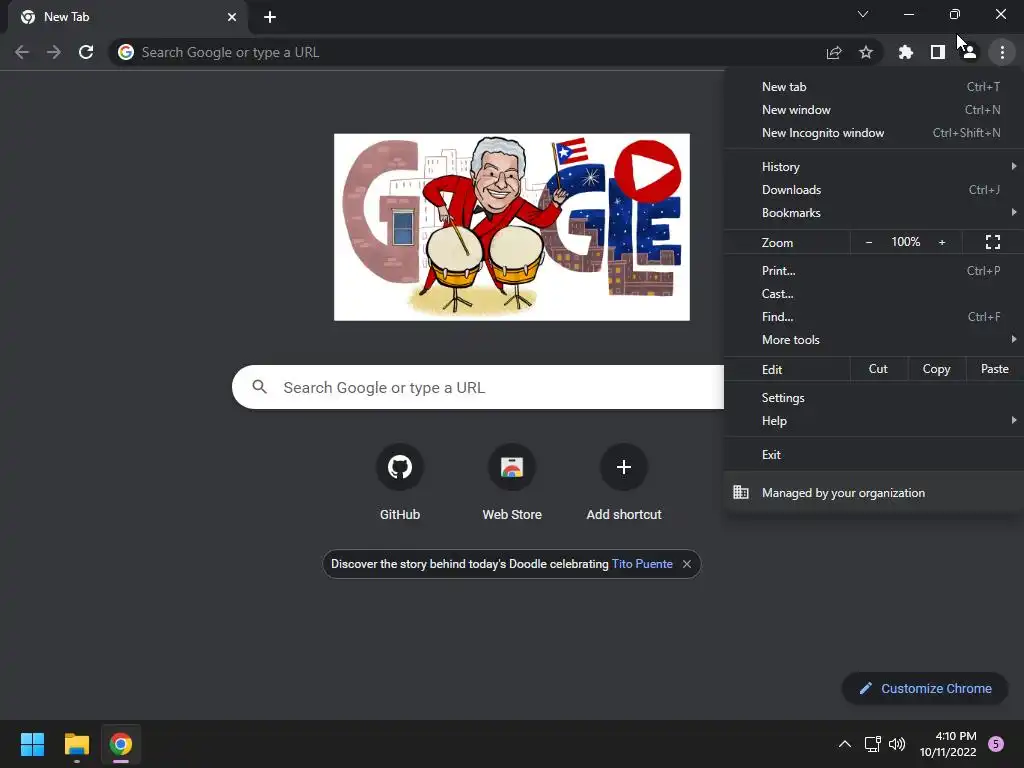Close the New Tab tab
Image resolution: width=1024 pixels, height=768 pixels.
pyautogui.click(x=232, y=17)
